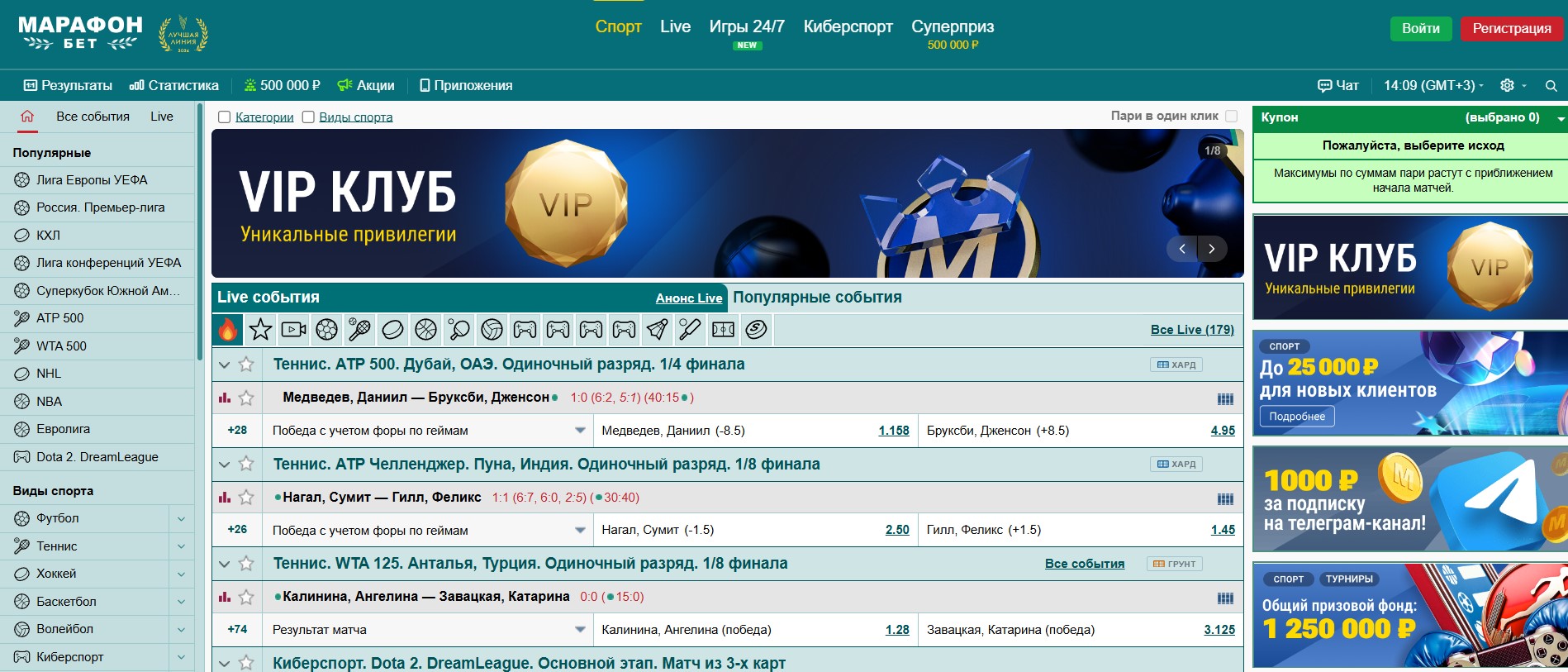The image size is (1568, 672).
Task: Open the Все Live (179) link
Action: point(1191,330)
